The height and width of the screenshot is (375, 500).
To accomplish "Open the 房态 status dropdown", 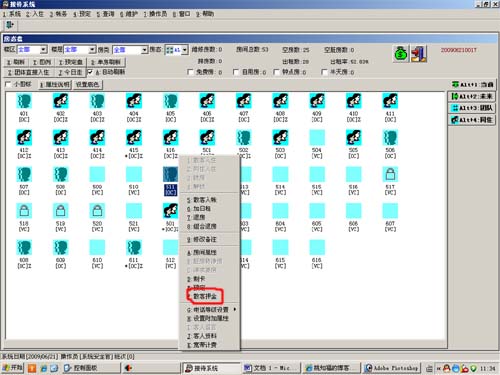I will tap(185, 50).
